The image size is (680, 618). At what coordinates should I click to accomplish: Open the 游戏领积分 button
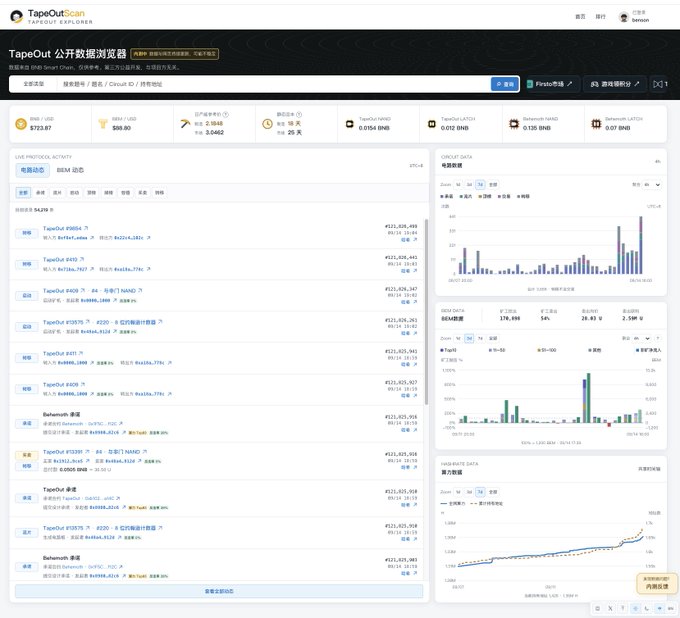pos(615,84)
